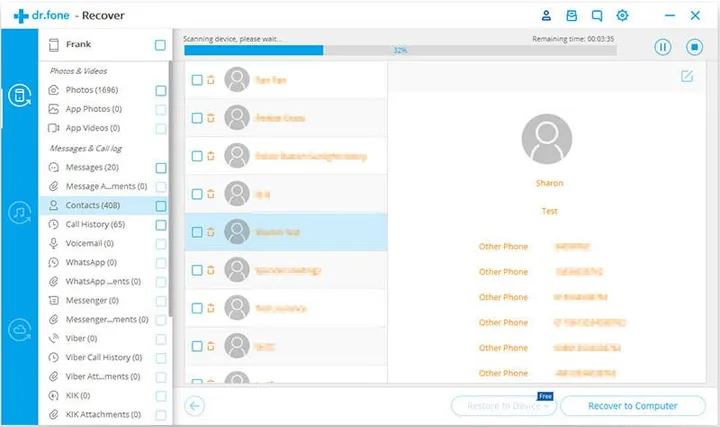Select Viber Attachments (0) item

click(103, 376)
